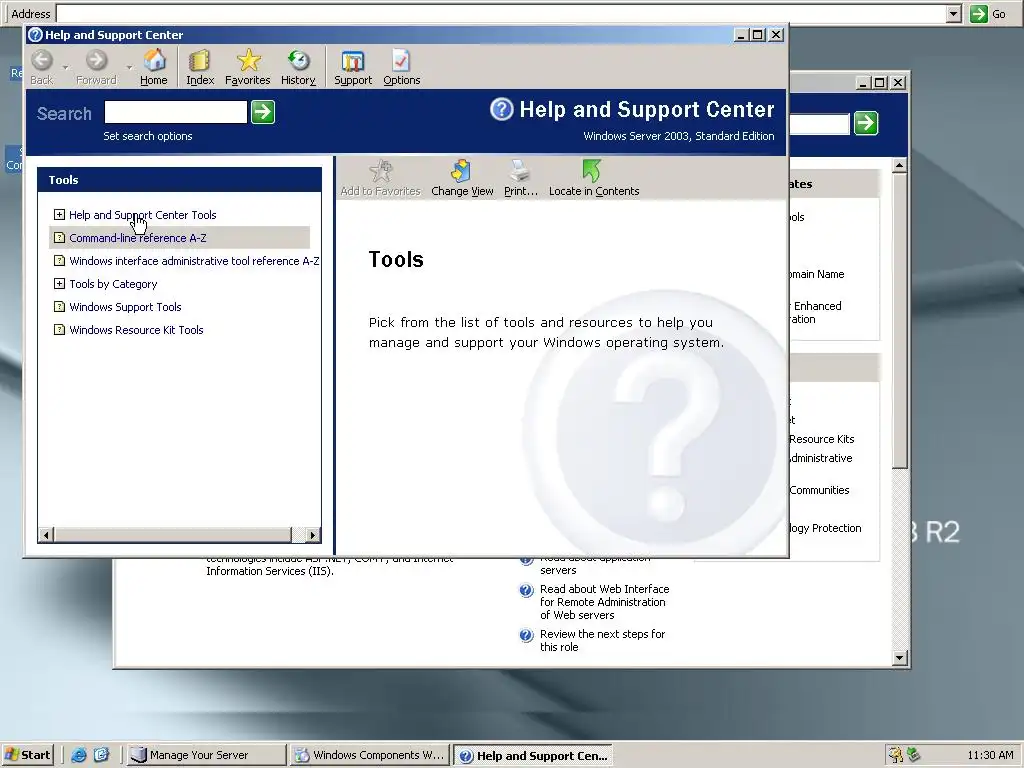This screenshot has height=768, width=1024.
Task: Click Add to Favorites star button
Action: pos(381,171)
